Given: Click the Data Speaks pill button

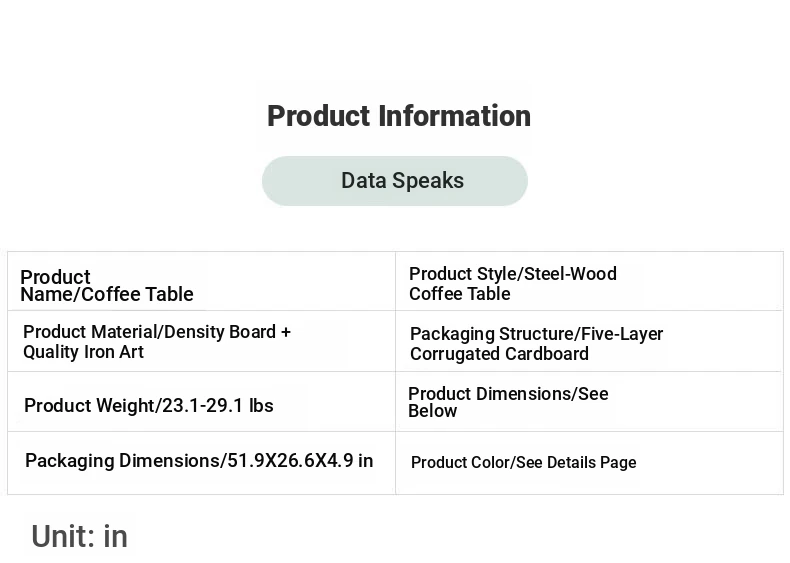Looking at the screenshot, I should tap(394, 180).
